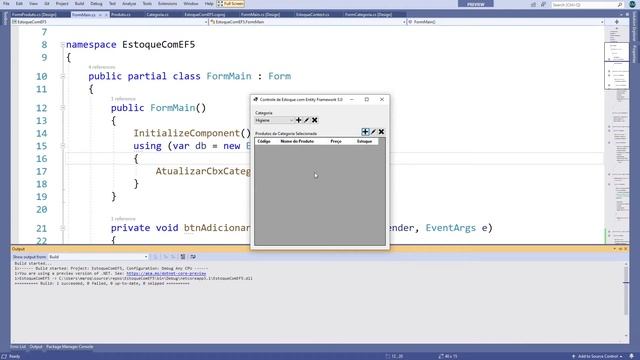Close the Output panel with its X
This screenshot has width=640, height=360.
pyautogui.click(x=625, y=249)
